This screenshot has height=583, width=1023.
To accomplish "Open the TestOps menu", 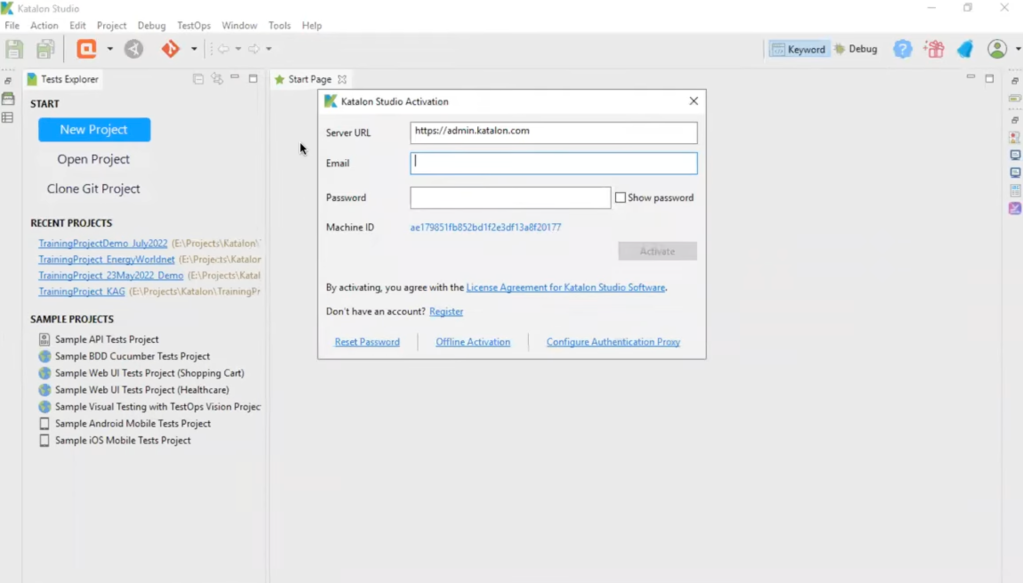I will click(x=194, y=25).
